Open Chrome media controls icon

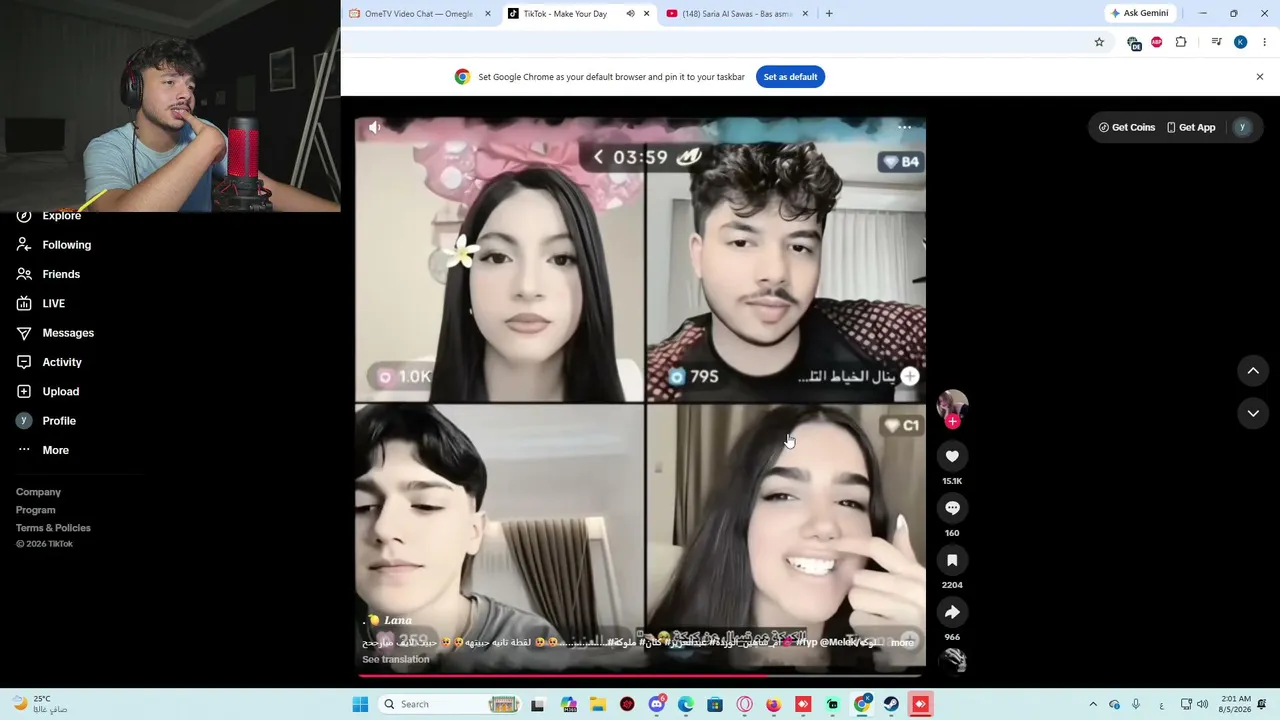[1216, 42]
